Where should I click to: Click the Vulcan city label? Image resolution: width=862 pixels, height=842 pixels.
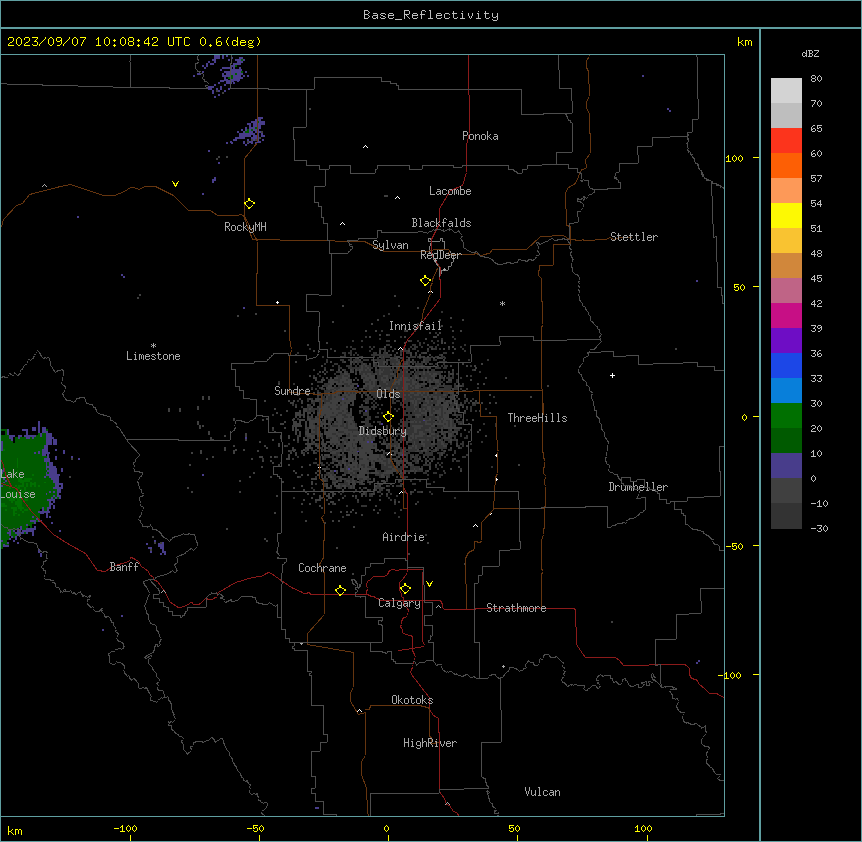(x=543, y=792)
